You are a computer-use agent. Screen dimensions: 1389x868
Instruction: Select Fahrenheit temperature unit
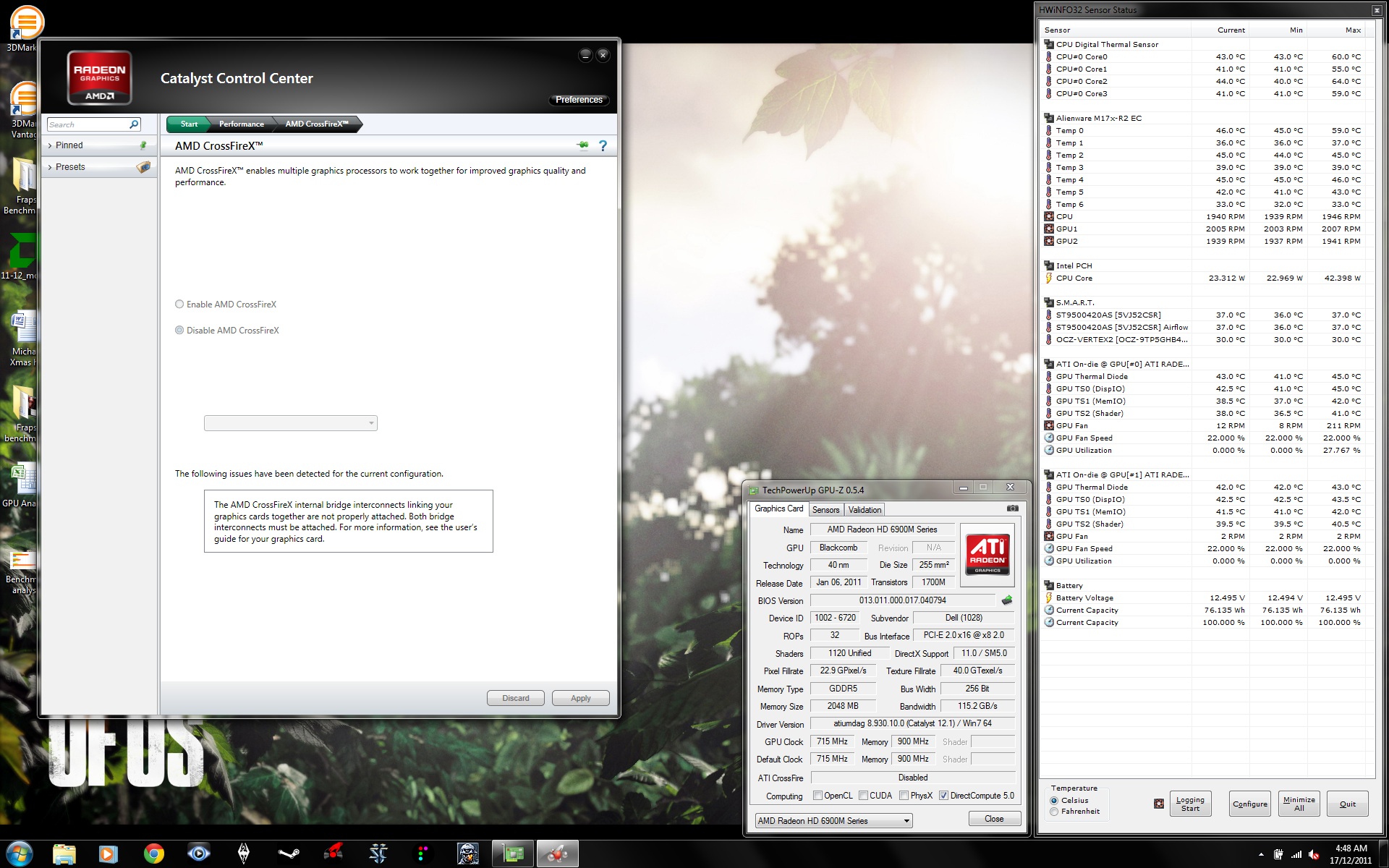(x=1054, y=812)
